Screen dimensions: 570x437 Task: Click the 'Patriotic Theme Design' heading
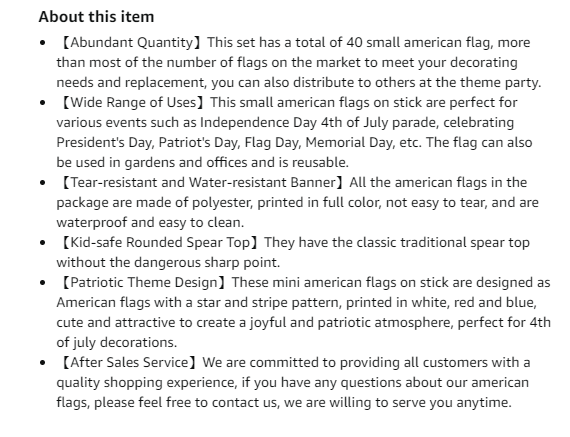pos(144,282)
